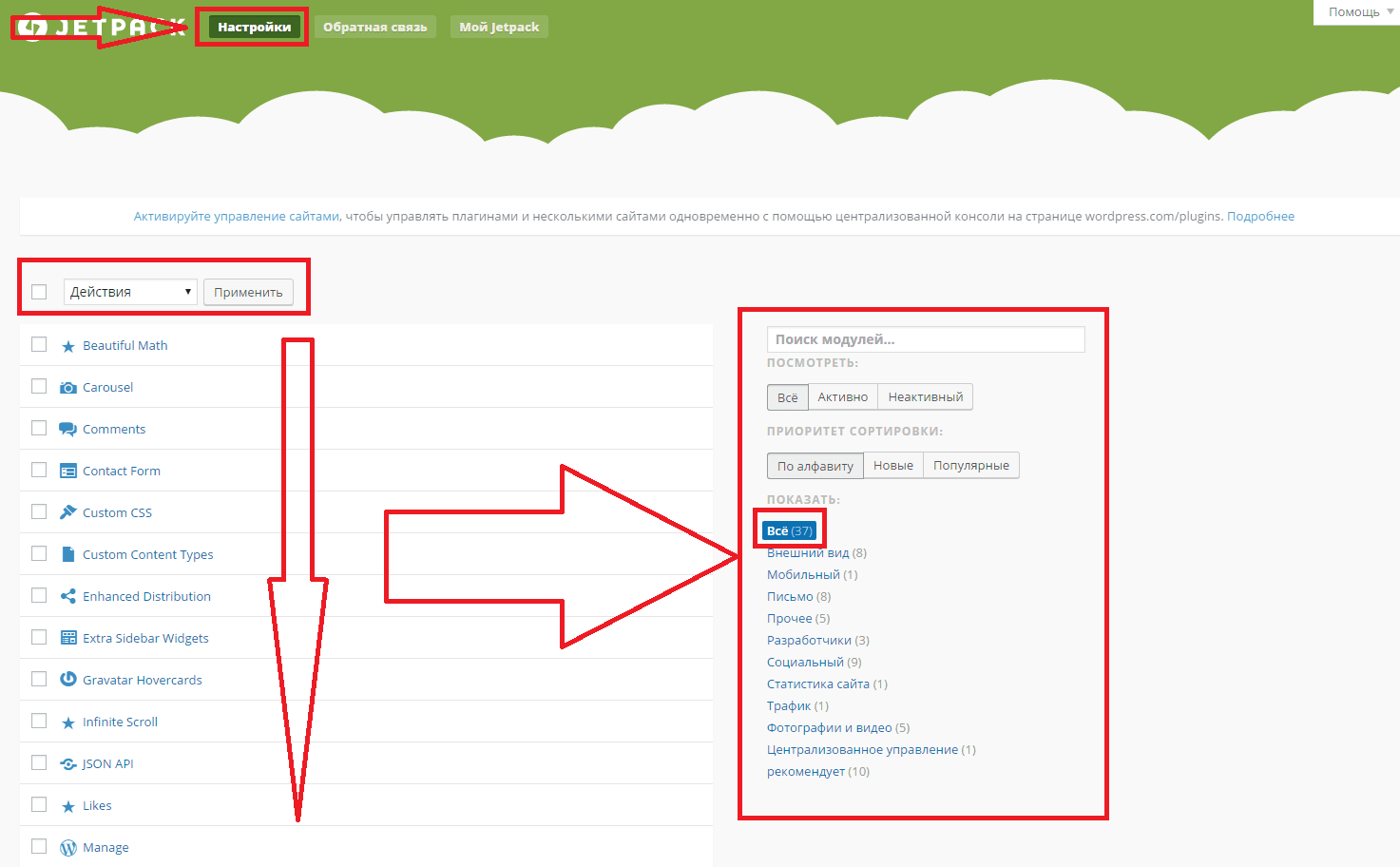Screen dimensions: 1400x867
Task: Click the page icon beside Custom Content Types
Action: click(68, 554)
